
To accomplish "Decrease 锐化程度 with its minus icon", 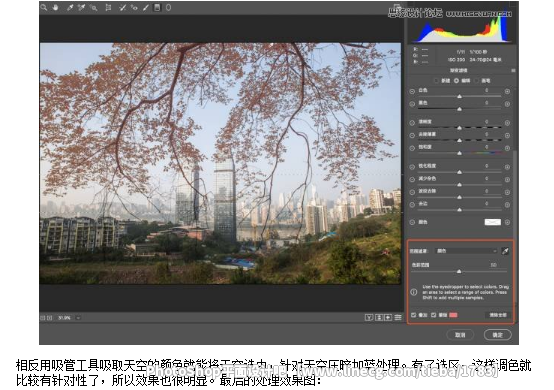I will click(412, 167).
